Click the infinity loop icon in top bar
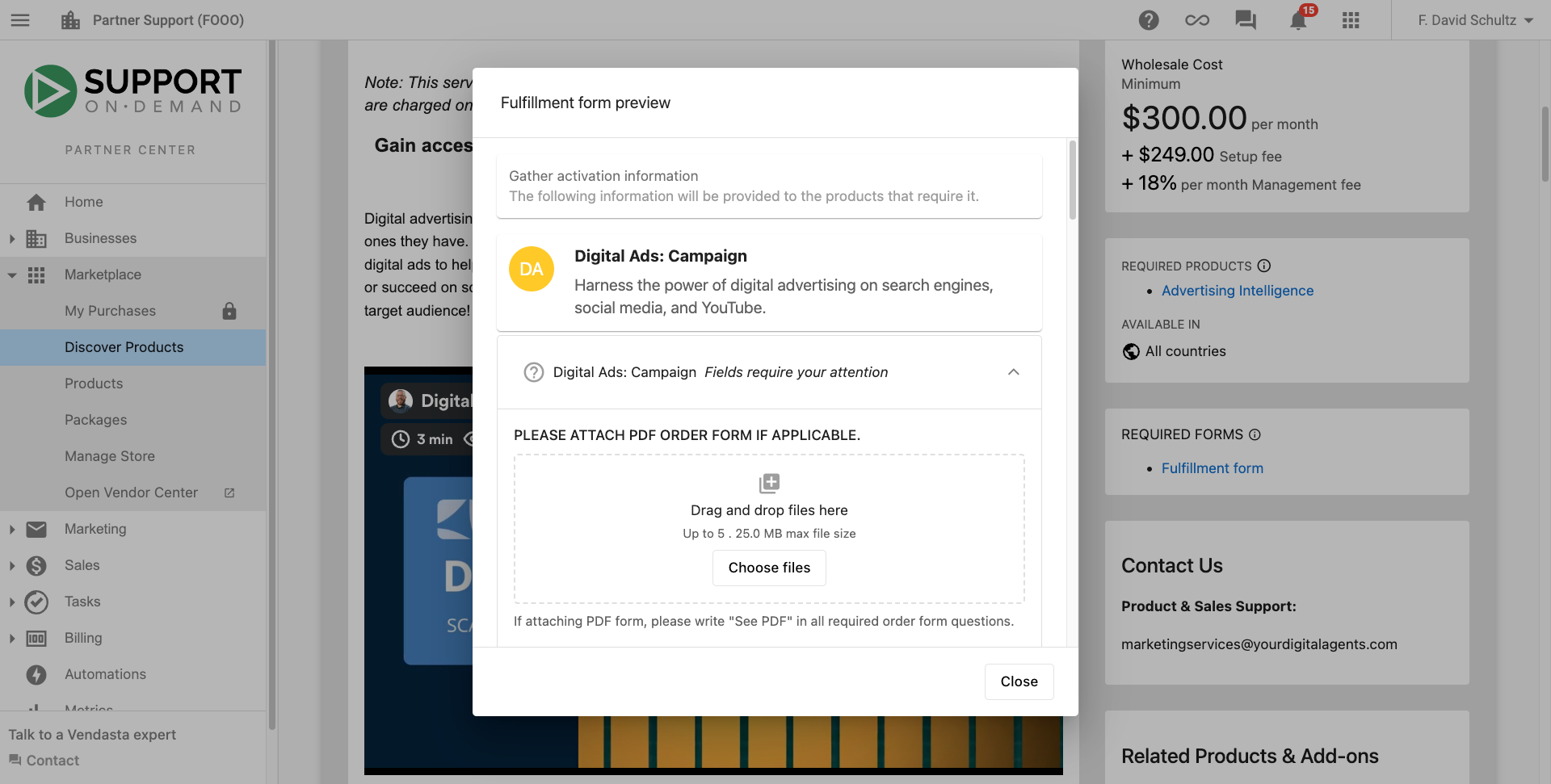1551x784 pixels. tap(1197, 20)
